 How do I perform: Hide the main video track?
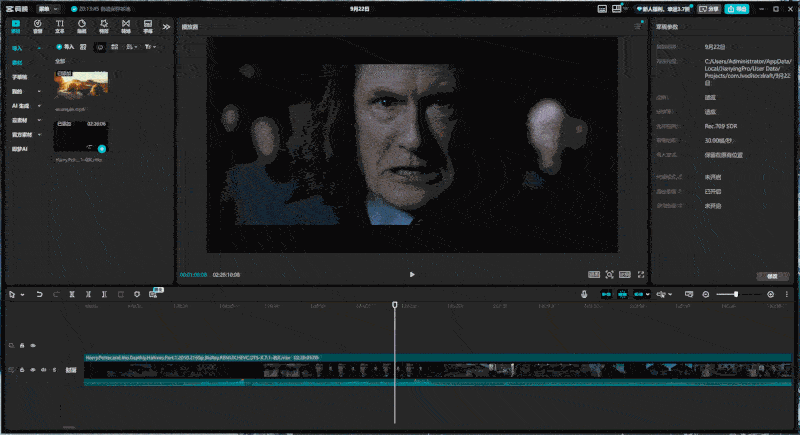tap(33, 370)
